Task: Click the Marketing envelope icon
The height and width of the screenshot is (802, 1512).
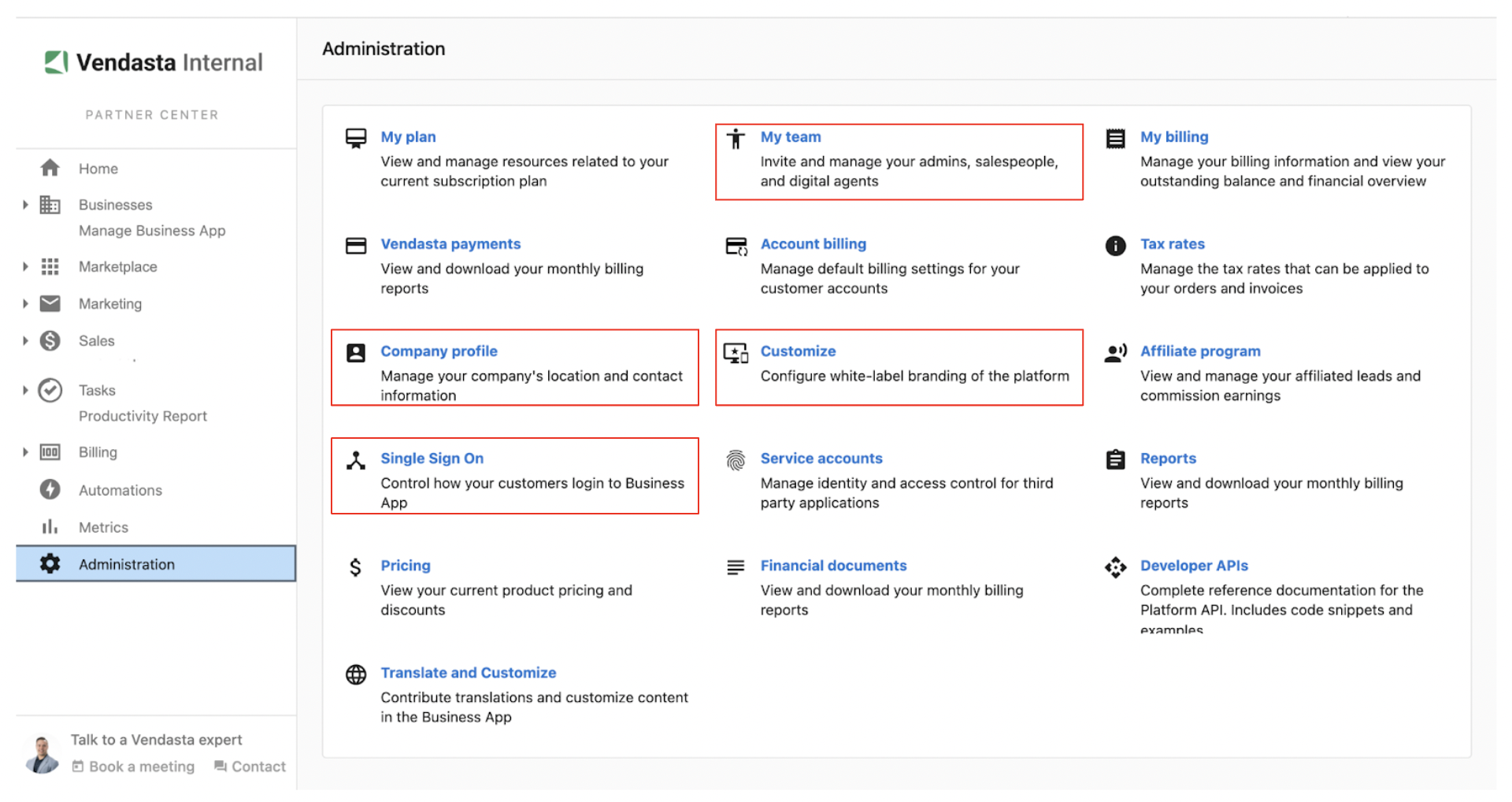Action: (x=50, y=303)
